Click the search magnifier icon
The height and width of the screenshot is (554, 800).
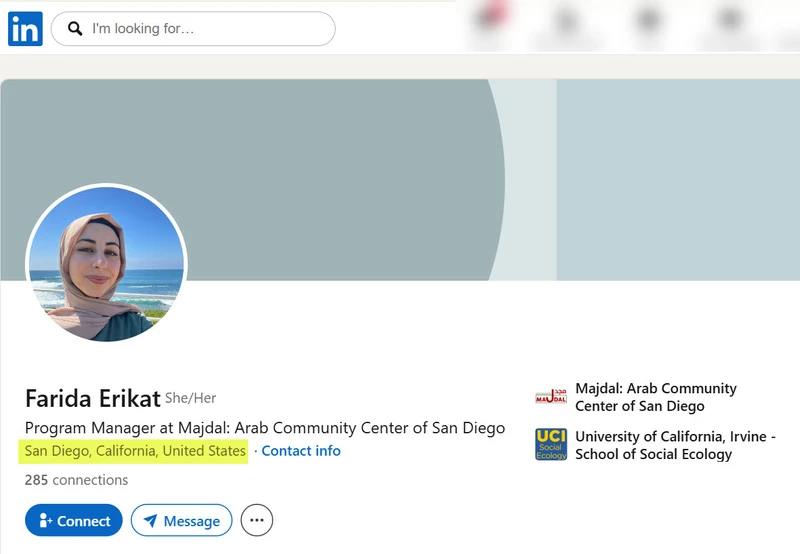coord(75,29)
